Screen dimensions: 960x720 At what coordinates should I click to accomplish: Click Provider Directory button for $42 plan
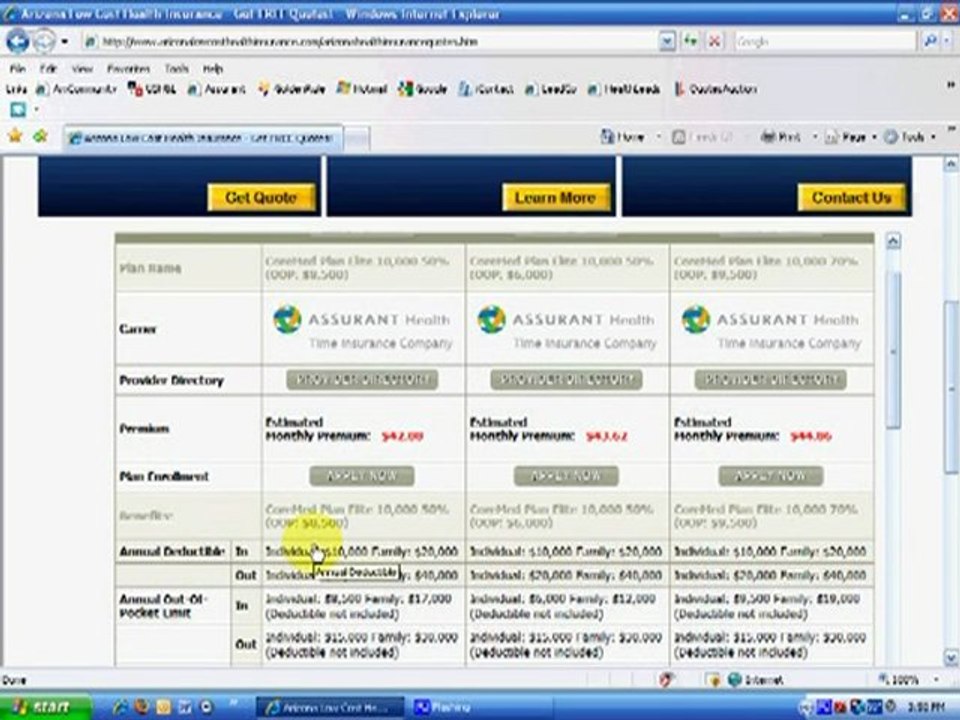point(362,380)
